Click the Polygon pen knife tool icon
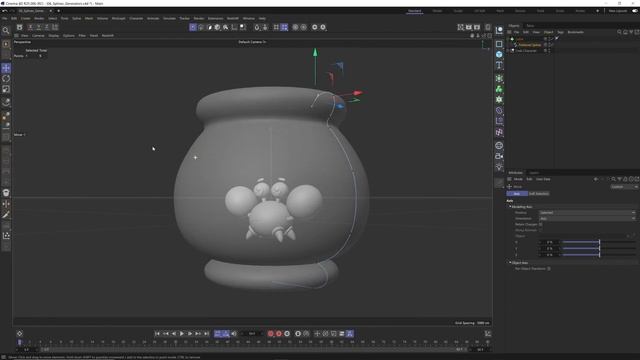 [6, 215]
